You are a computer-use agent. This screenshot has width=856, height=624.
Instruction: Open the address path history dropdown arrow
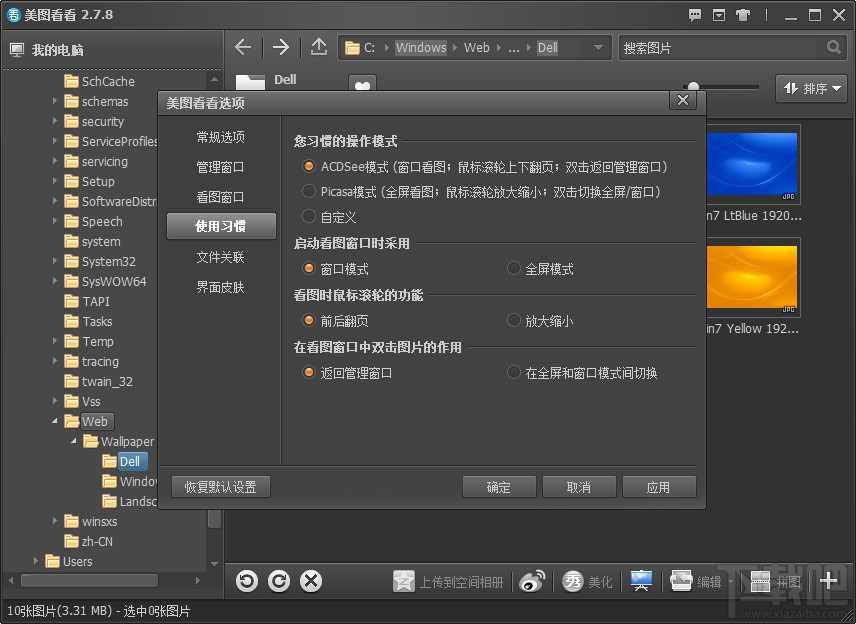(598, 47)
